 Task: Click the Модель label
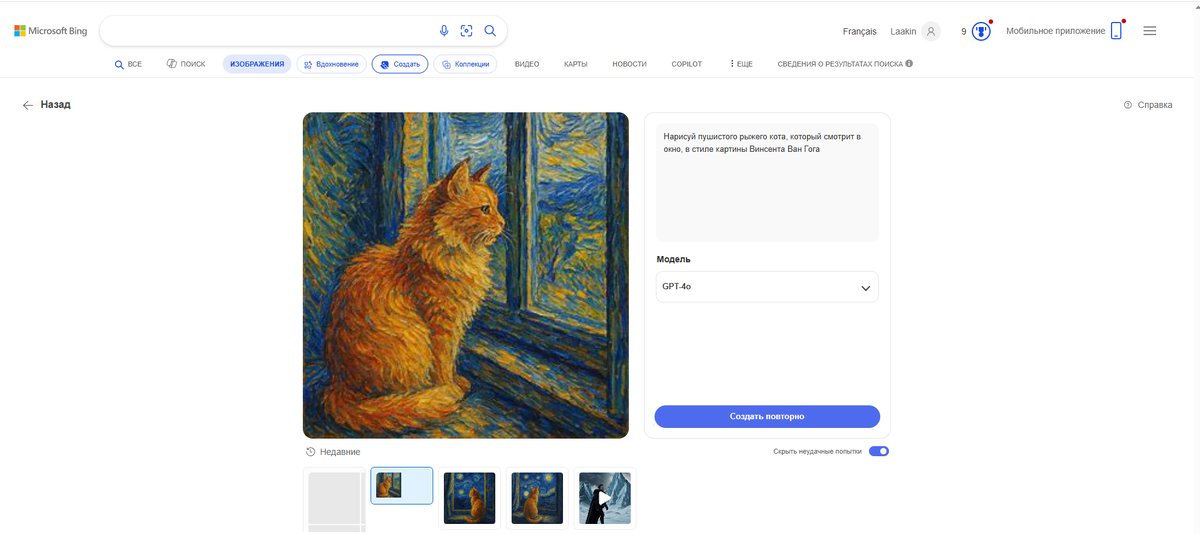[673, 259]
